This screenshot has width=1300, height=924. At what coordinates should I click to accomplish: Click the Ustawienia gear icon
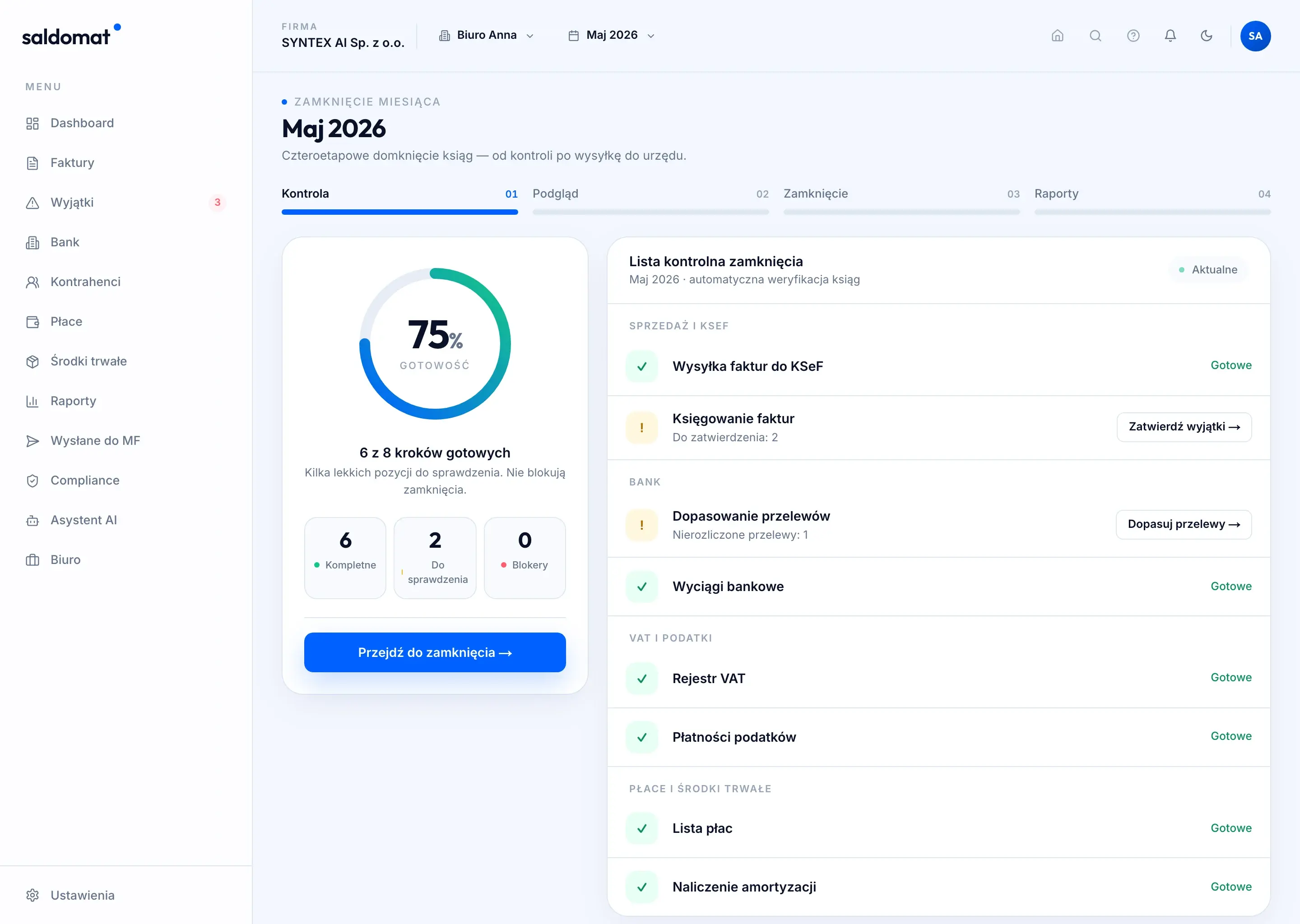(x=32, y=895)
